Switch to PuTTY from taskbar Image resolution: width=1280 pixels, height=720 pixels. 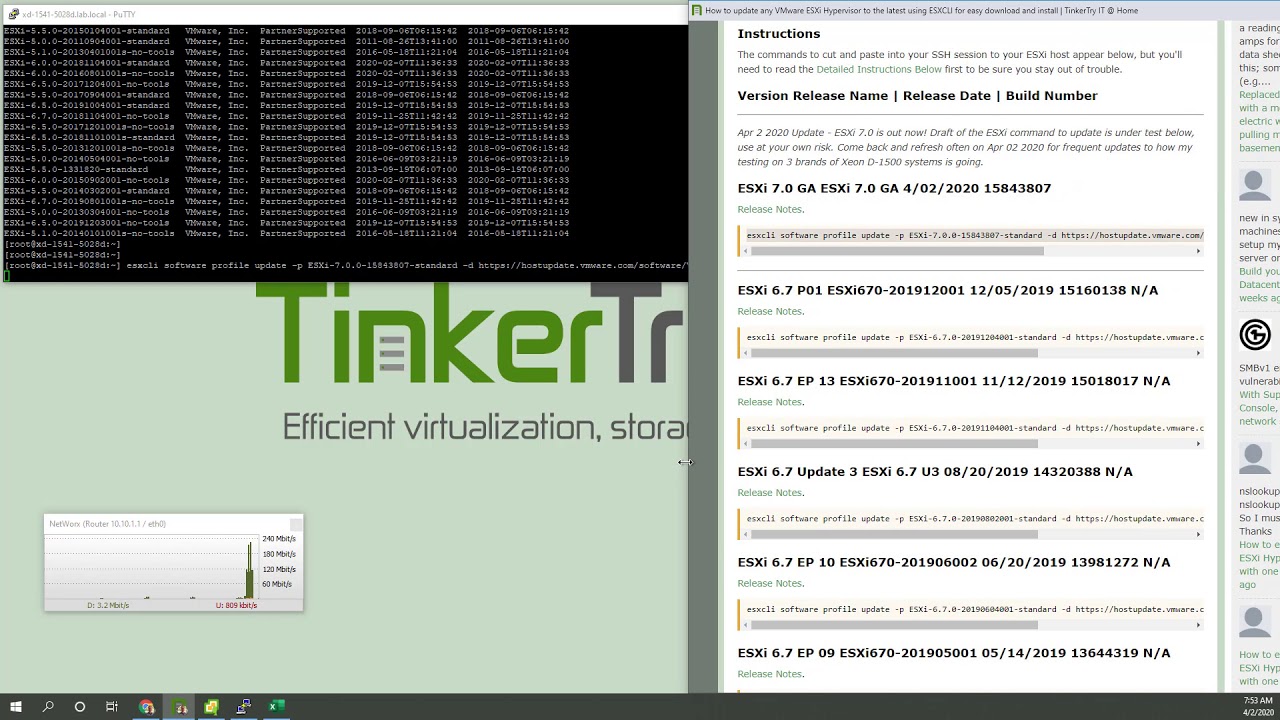[243, 707]
